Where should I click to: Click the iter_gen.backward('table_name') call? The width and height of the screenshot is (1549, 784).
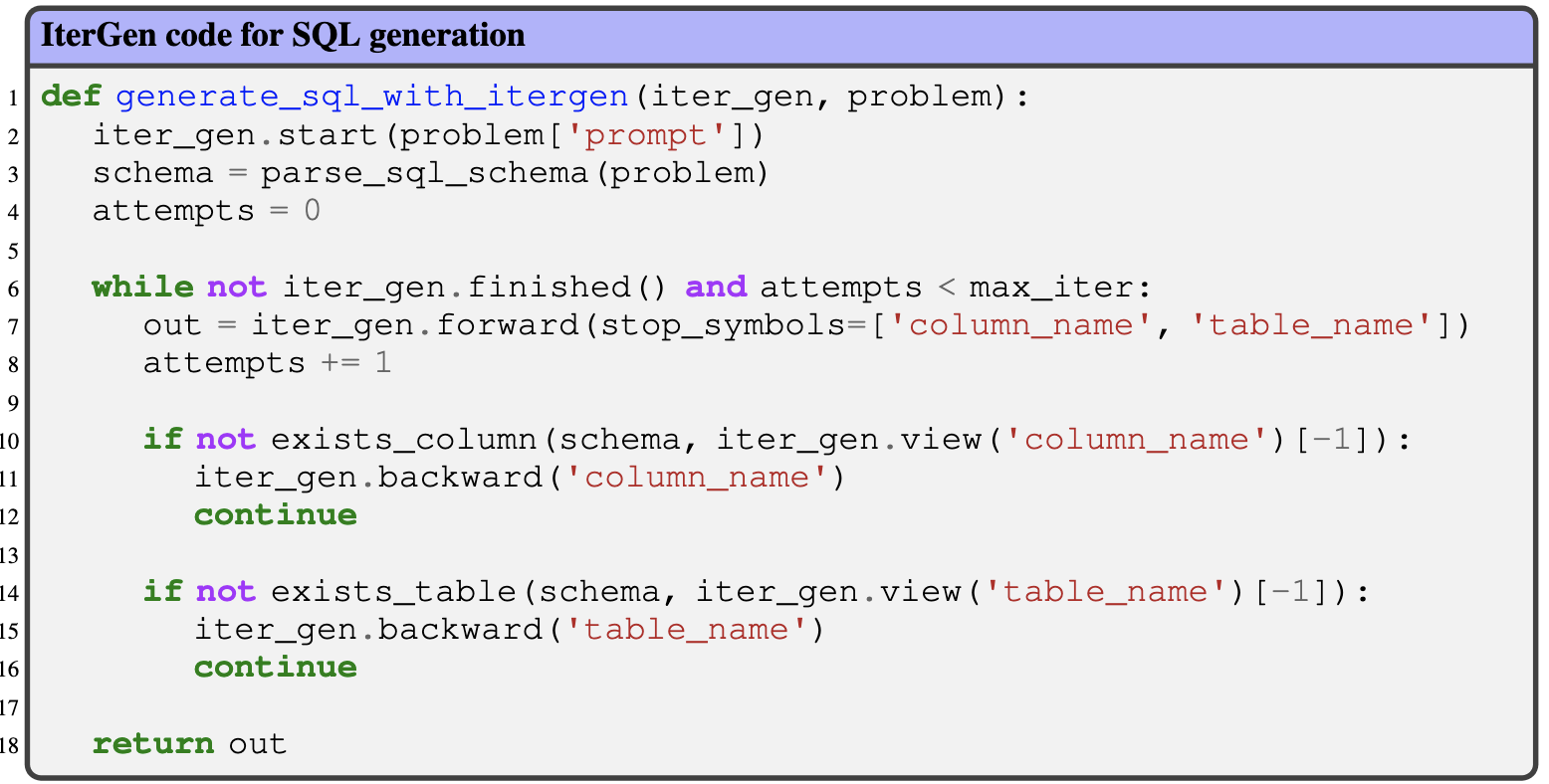point(509,630)
